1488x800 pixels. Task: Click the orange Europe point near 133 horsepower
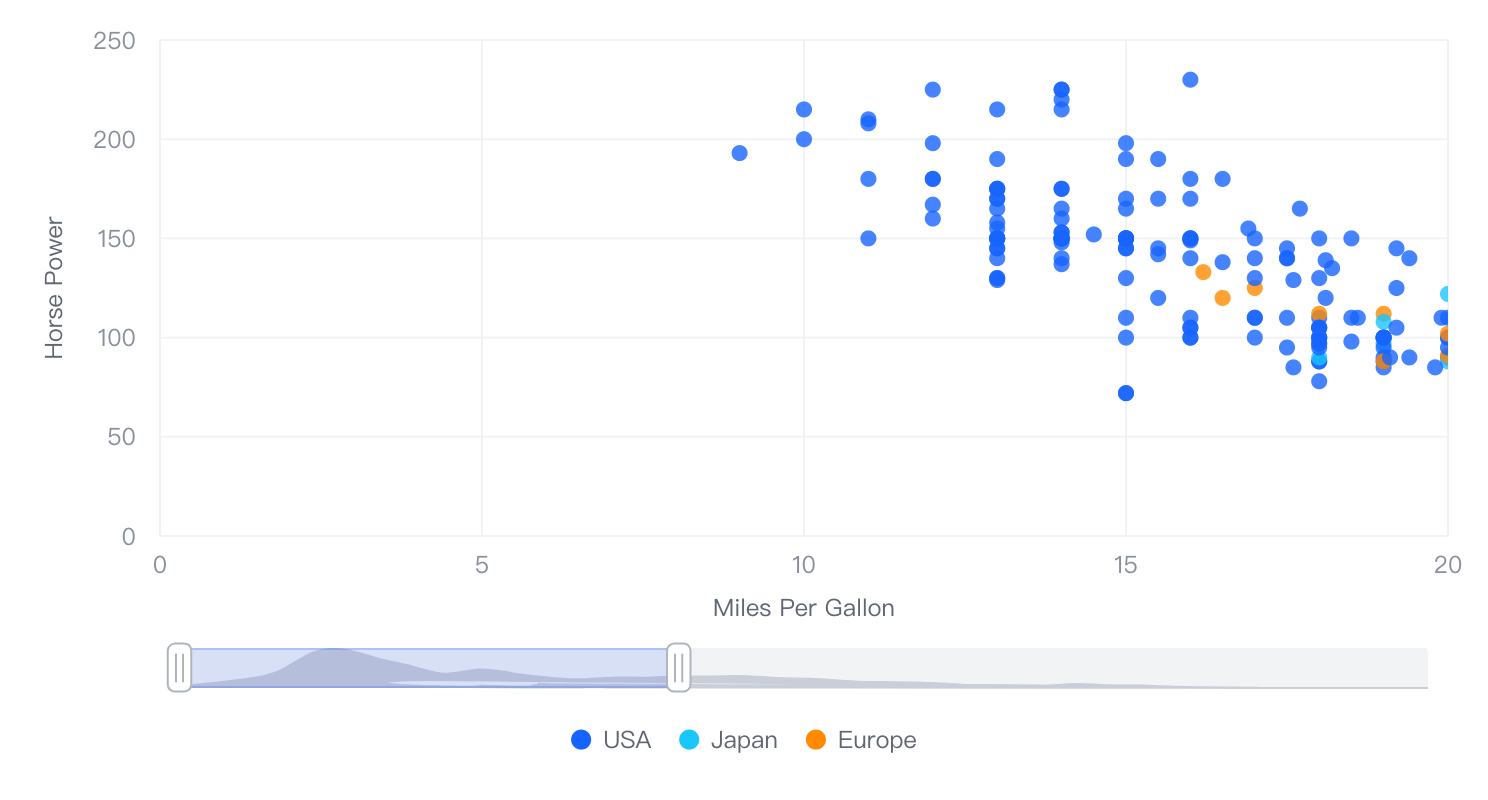coord(1203,272)
